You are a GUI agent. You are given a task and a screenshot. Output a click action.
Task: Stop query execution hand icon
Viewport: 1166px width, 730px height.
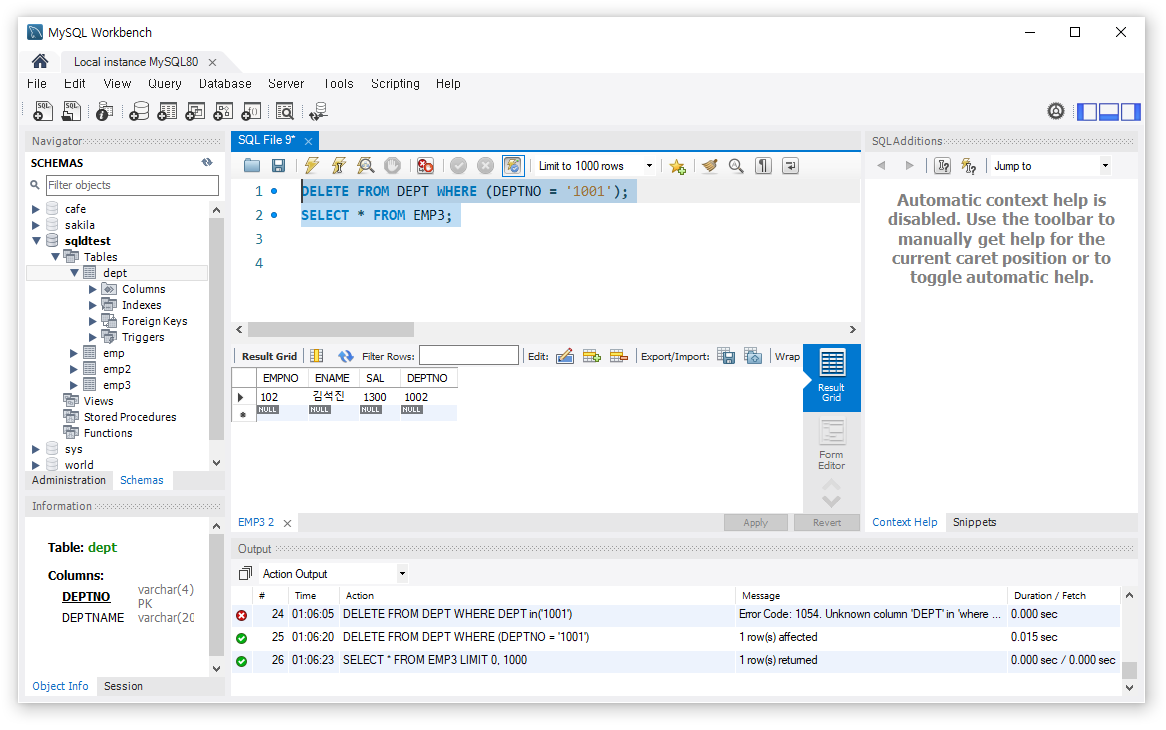pos(392,166)
